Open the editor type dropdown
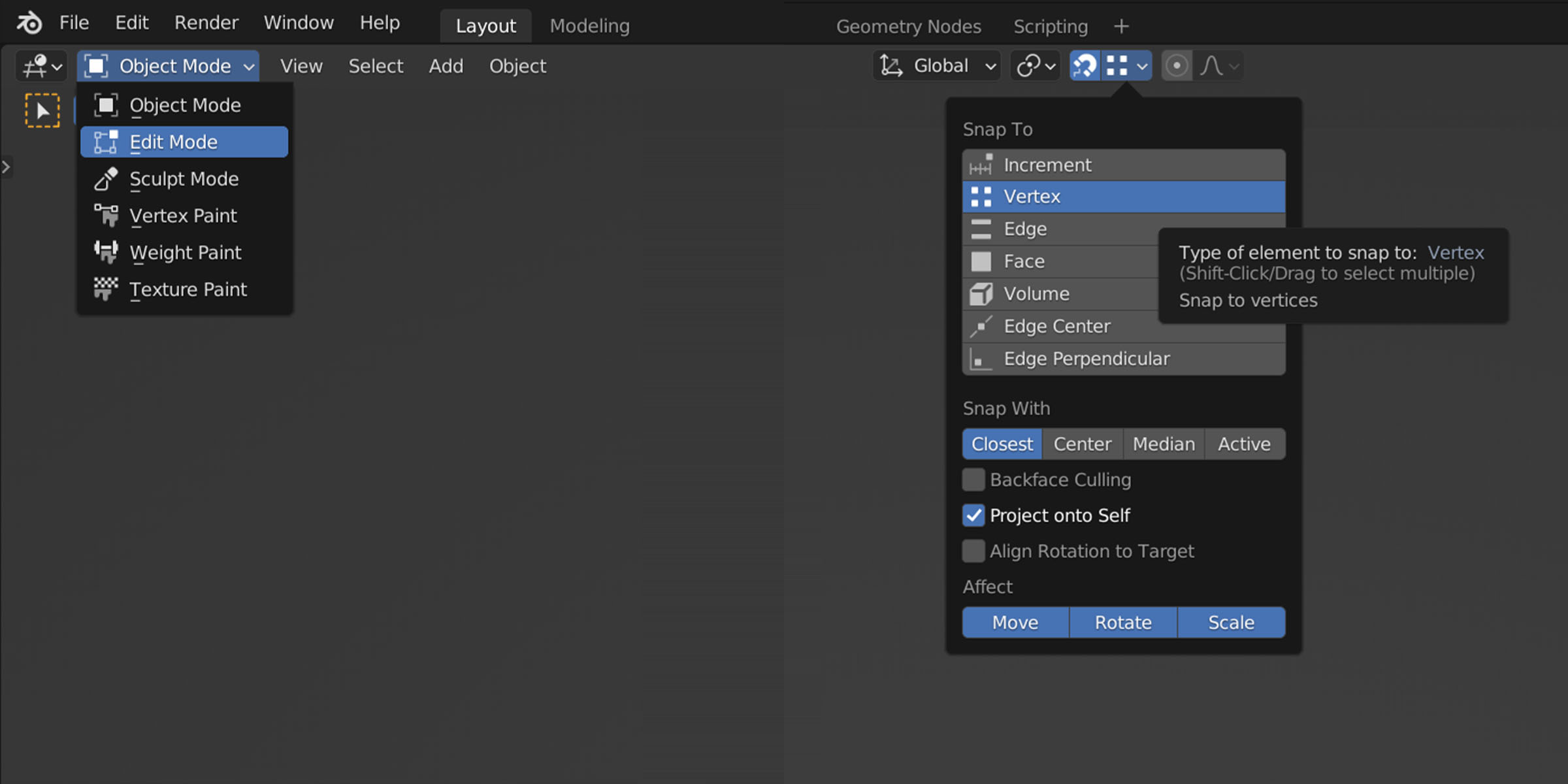Viewport: 1568px width, 784px height. point(41,66)
